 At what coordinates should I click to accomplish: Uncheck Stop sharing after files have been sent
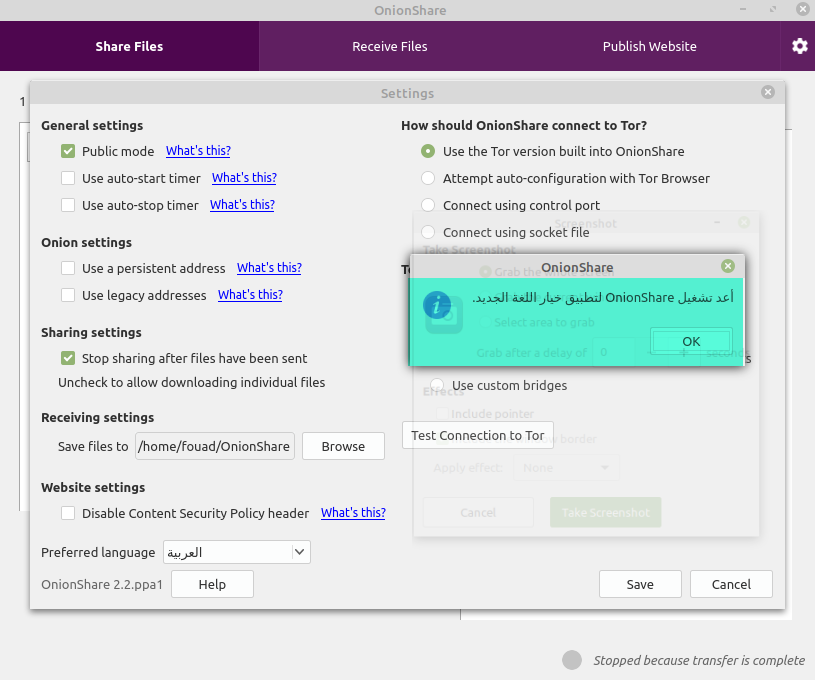tap(68, 358)
